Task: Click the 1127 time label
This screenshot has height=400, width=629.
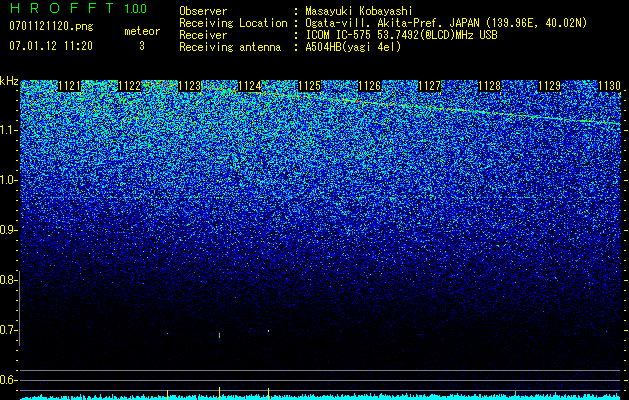Action: [429, 86]
